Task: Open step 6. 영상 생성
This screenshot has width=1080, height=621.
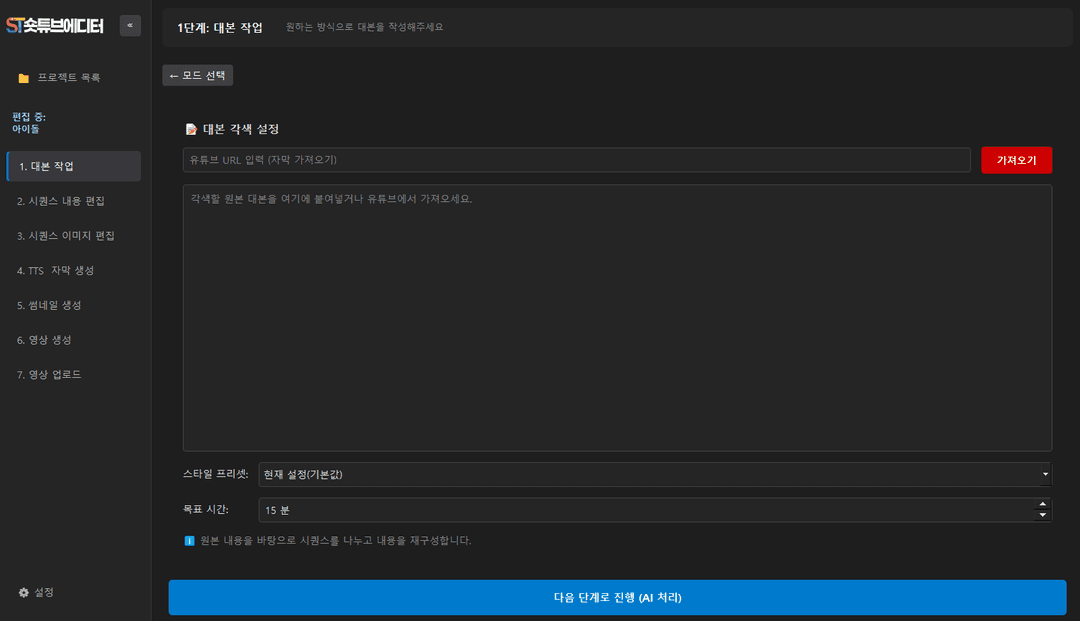Action: 50,339
